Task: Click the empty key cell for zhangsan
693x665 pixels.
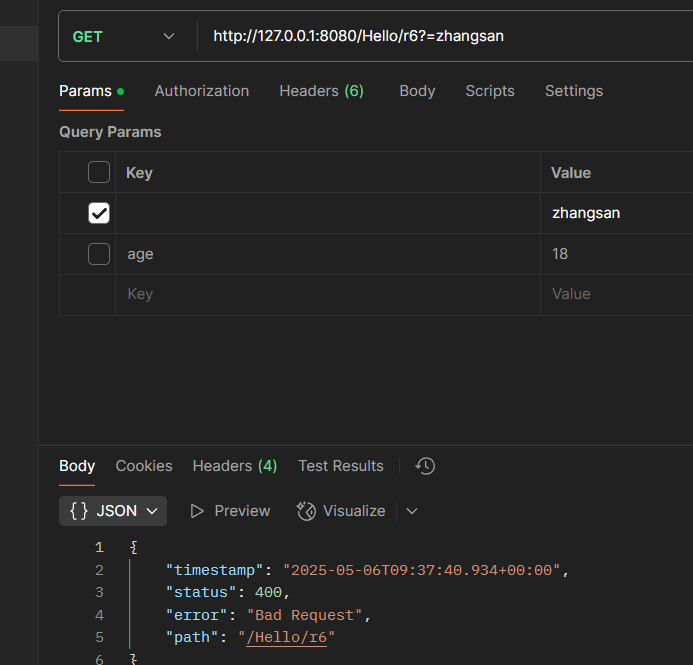Action: click(327, 213)
